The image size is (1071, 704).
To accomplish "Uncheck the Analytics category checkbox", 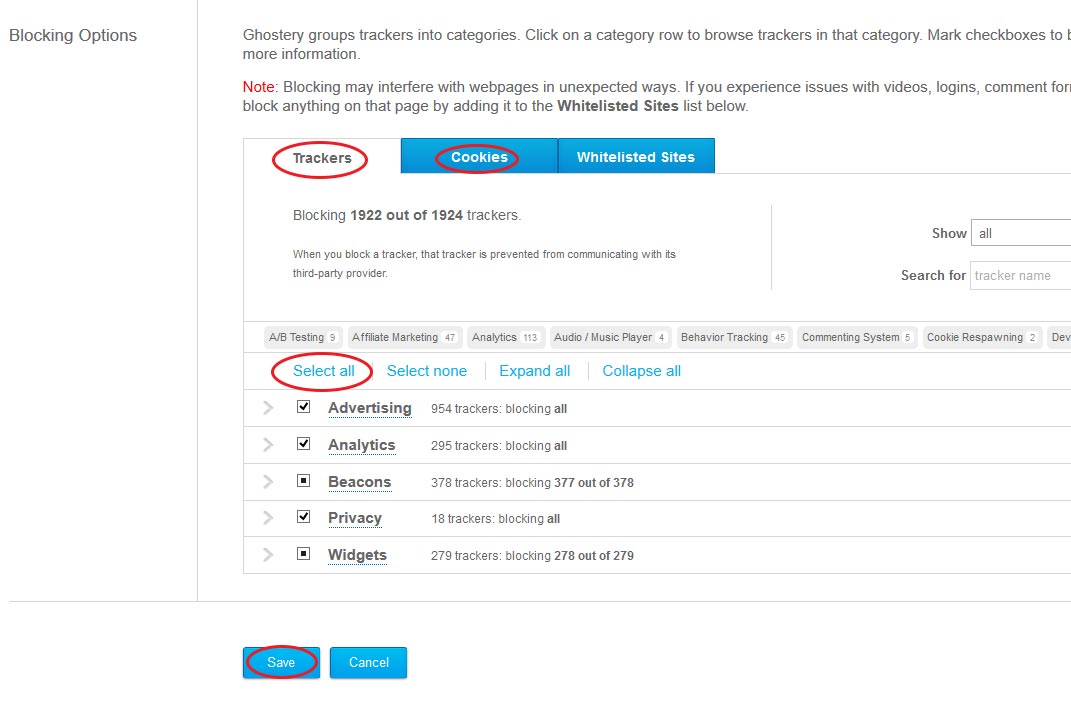I will coord(303,444).
